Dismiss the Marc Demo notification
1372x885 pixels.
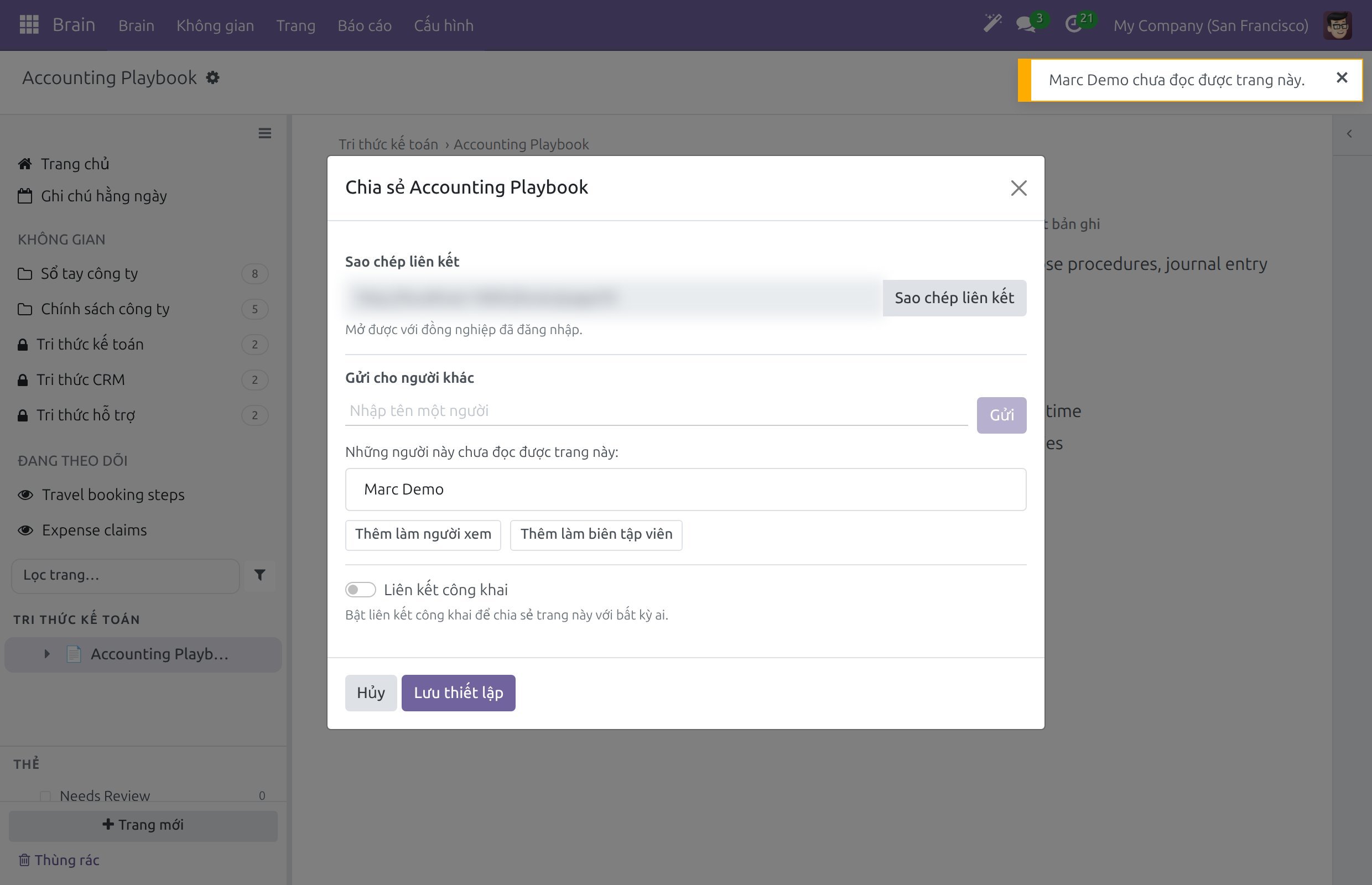[x=1342, y=77]
